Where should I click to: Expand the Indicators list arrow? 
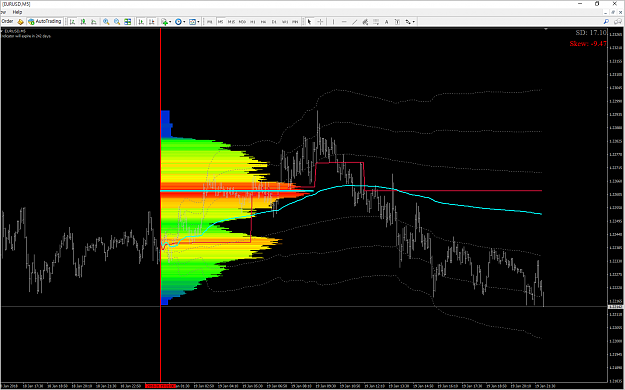pos(170,22)
